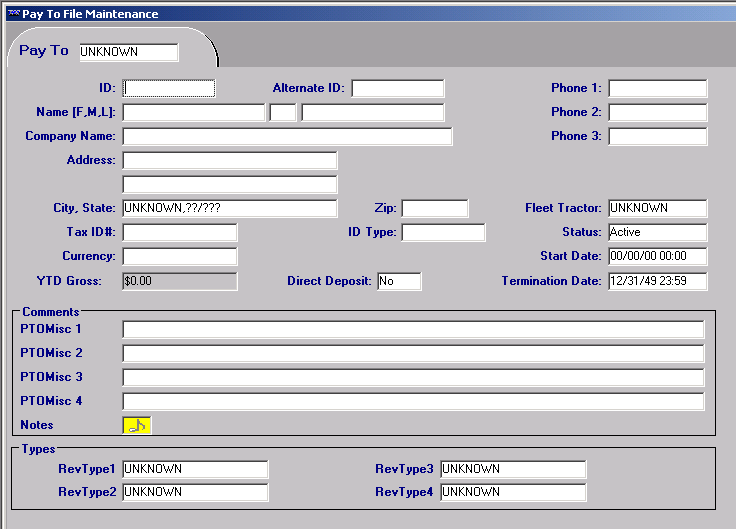
Task: Focus the Zip code field
Action: pyautogui.click(x=434, y=208)
